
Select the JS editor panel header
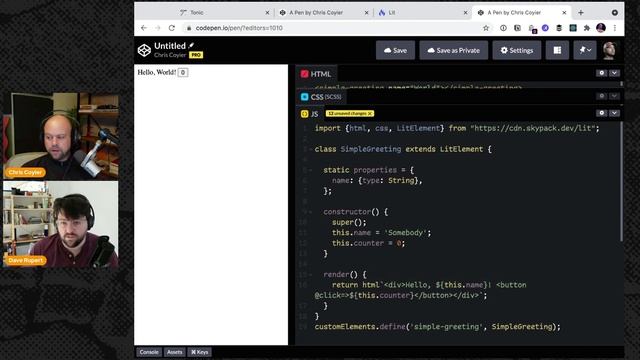coord(309,114)
